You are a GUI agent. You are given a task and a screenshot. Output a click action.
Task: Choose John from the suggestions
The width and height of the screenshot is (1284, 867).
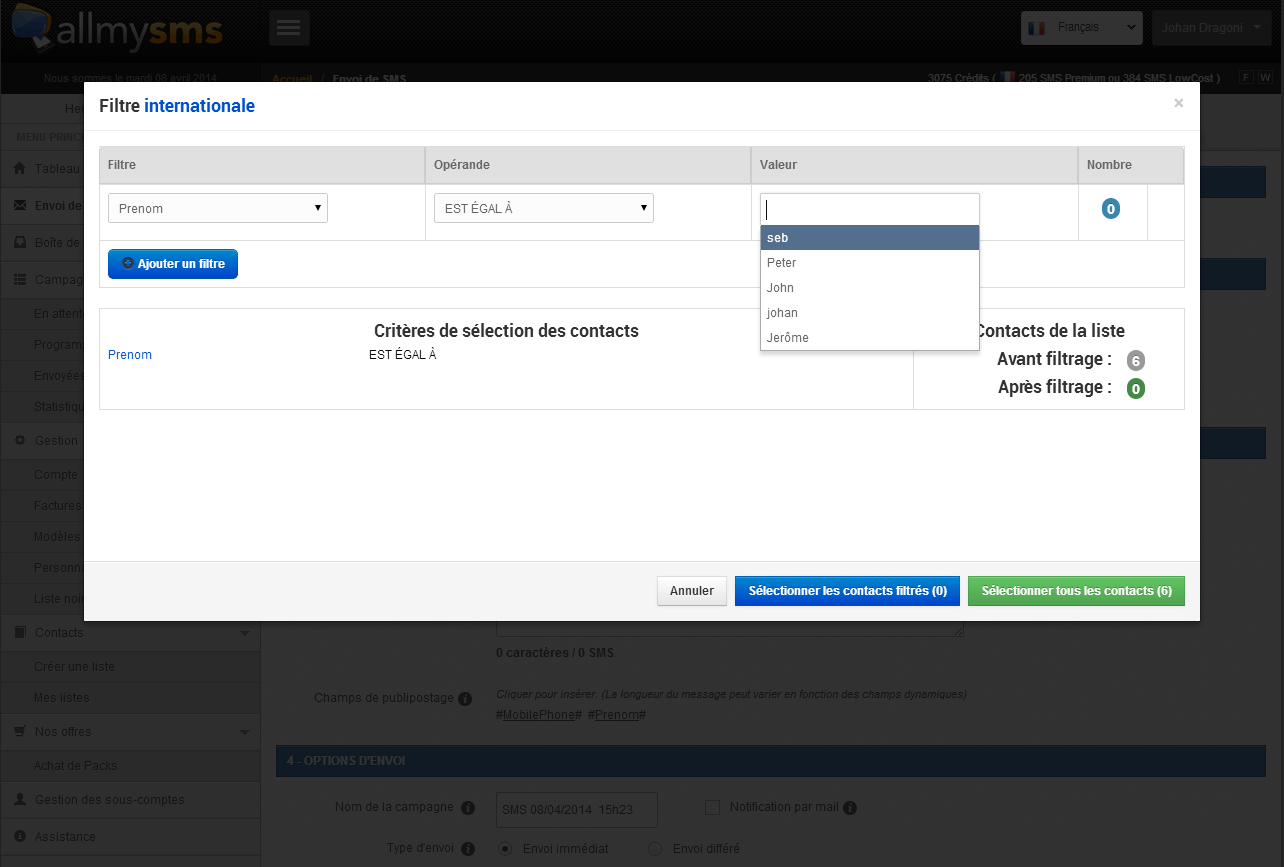point(870,288)
